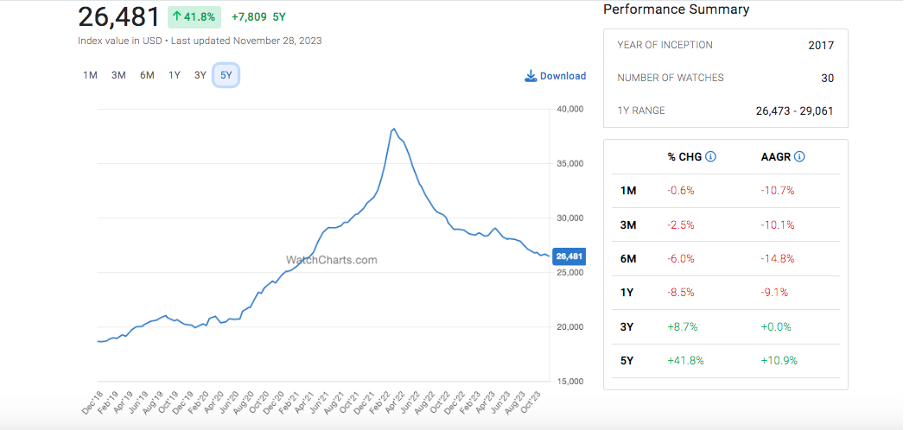Image resolution: width=904 pixels, height=430 pixels.
Task: Click the 1Y row label in table
Action: coord(627,293)
